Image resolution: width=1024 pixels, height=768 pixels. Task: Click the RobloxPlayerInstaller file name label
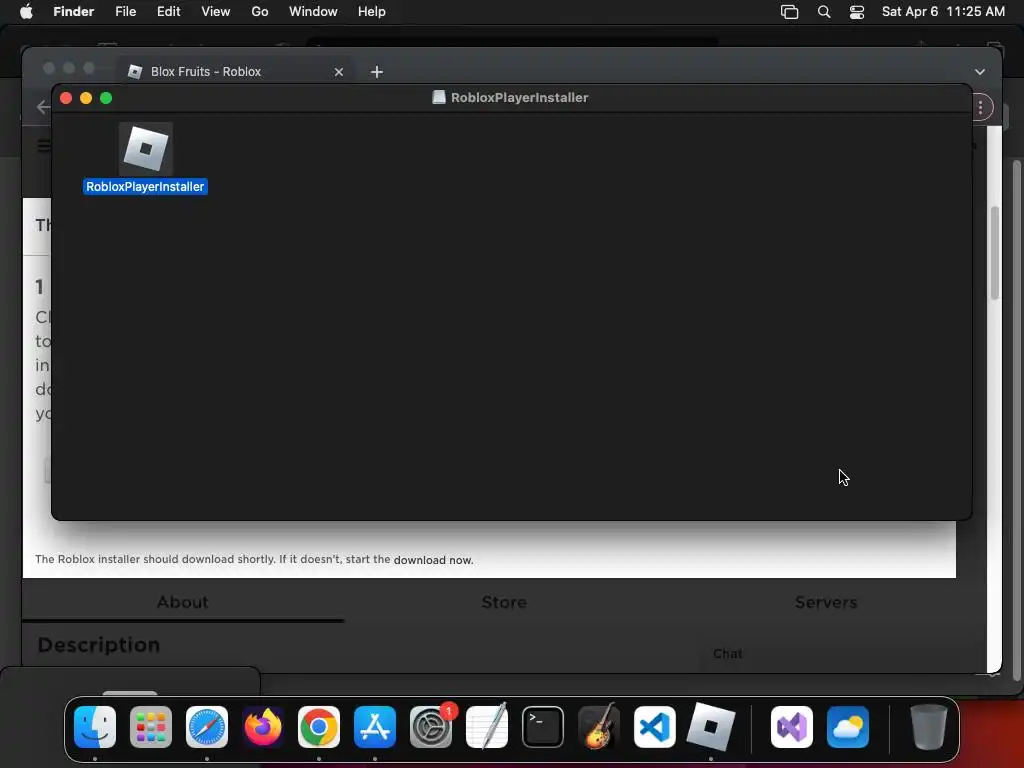coord(145,187)
